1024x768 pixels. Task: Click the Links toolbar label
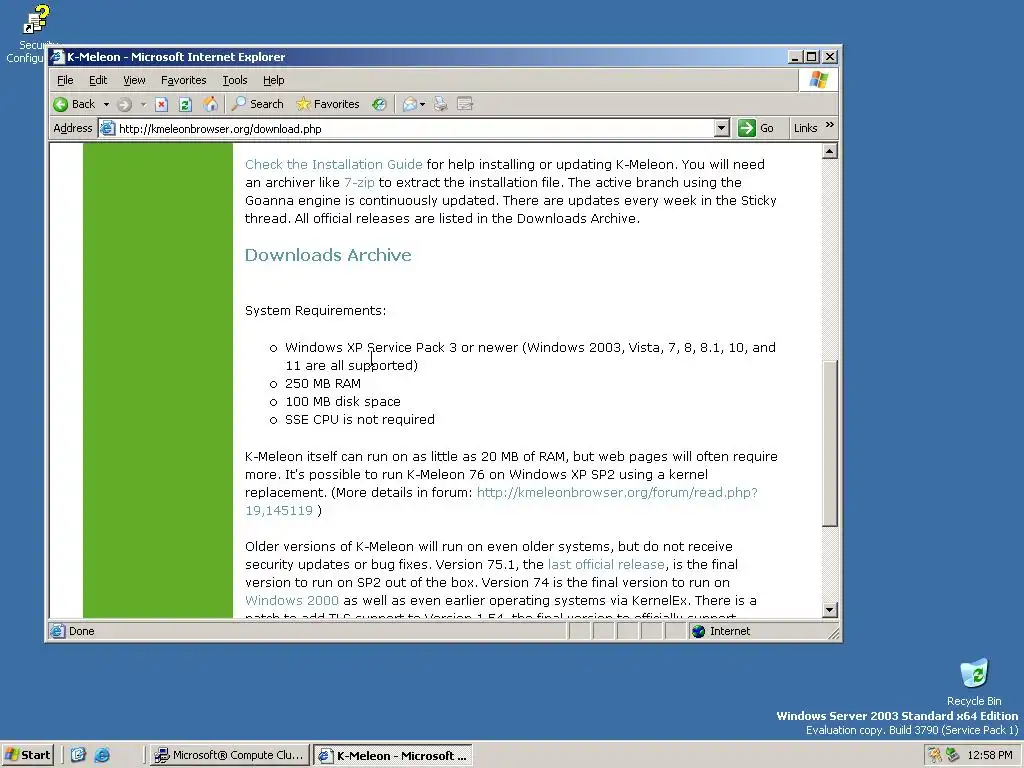click(805, 129)
